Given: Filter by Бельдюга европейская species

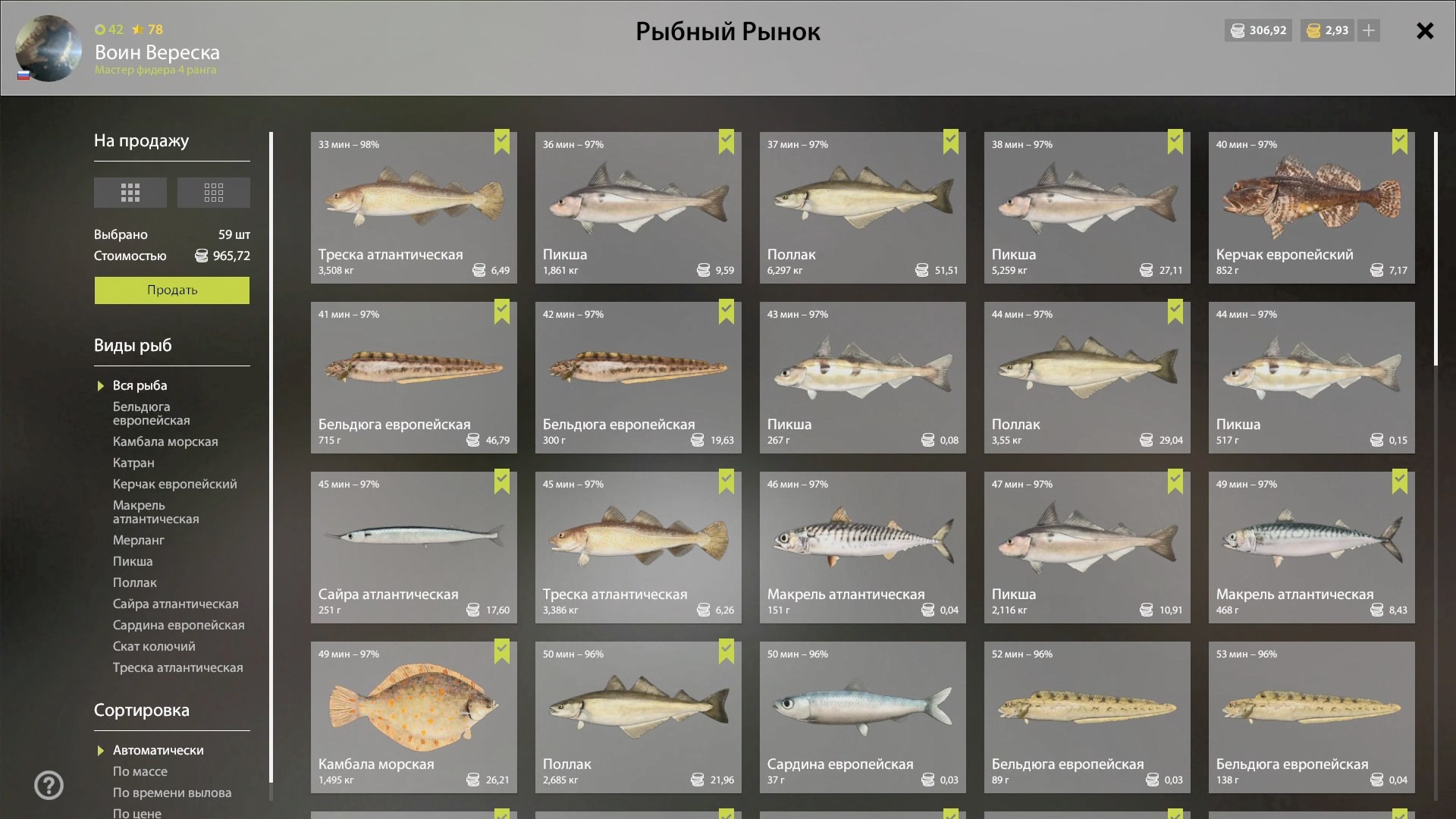Looking at the screenshot, I should point(152,413).
